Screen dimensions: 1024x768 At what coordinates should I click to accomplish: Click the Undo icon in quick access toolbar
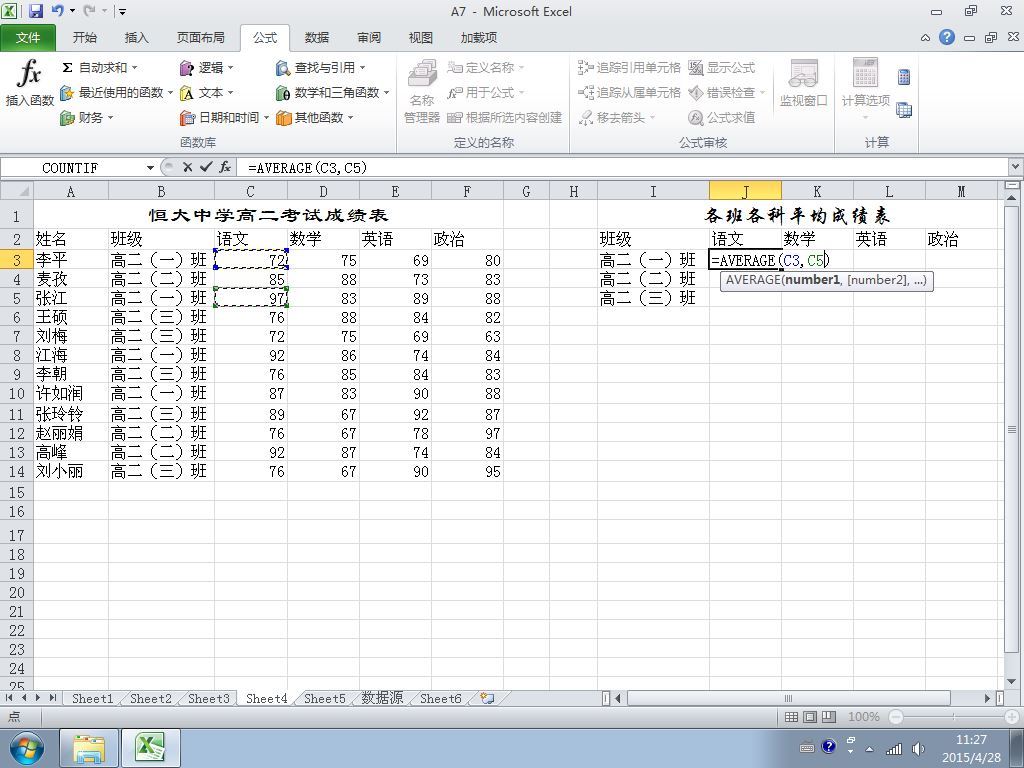point(57,11)
